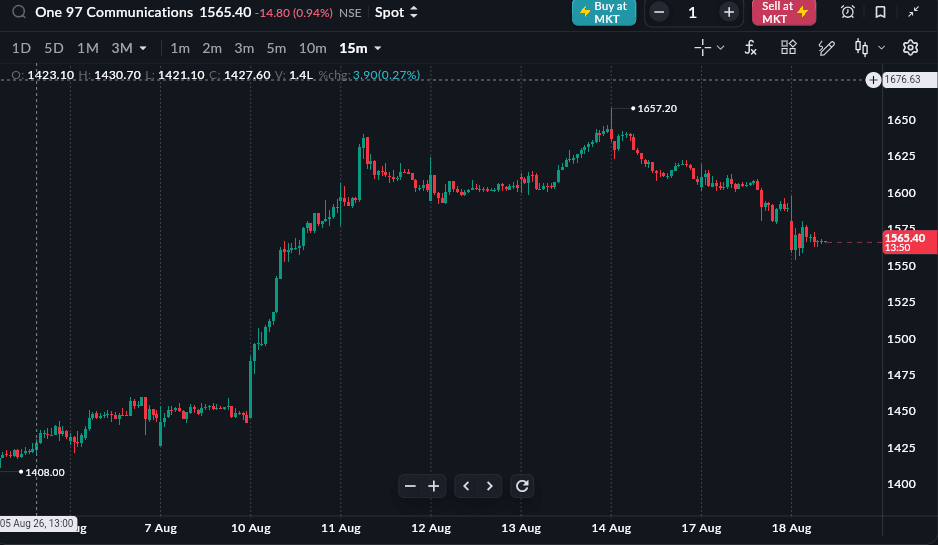Switch to 5m candle interval
Viewport: 938px width, 545px height.
[276, 48]
